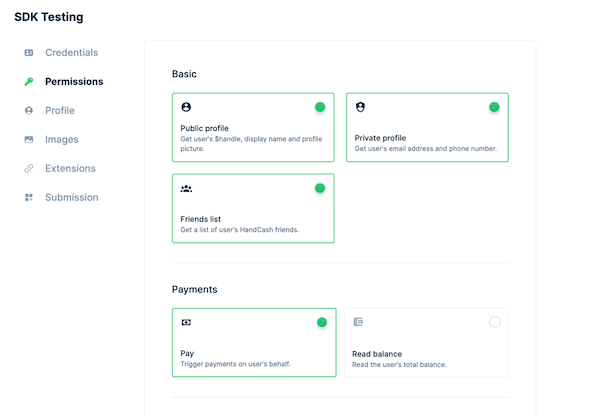Click the Profile person icon in sidebar
The width and height of the screenshot is (600, 416).
(29, 111)
